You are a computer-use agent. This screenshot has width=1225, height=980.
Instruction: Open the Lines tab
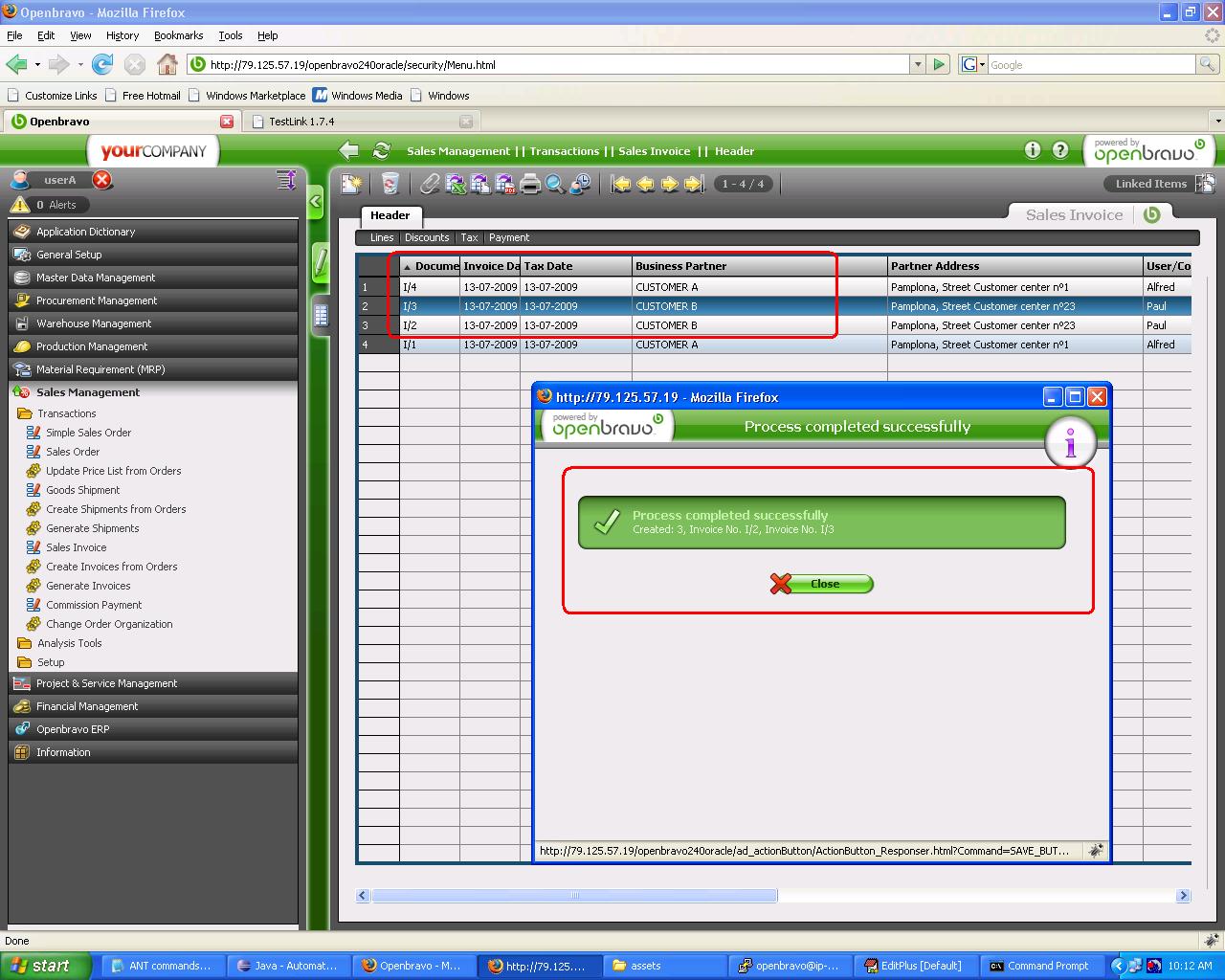(x=381, y=237)
